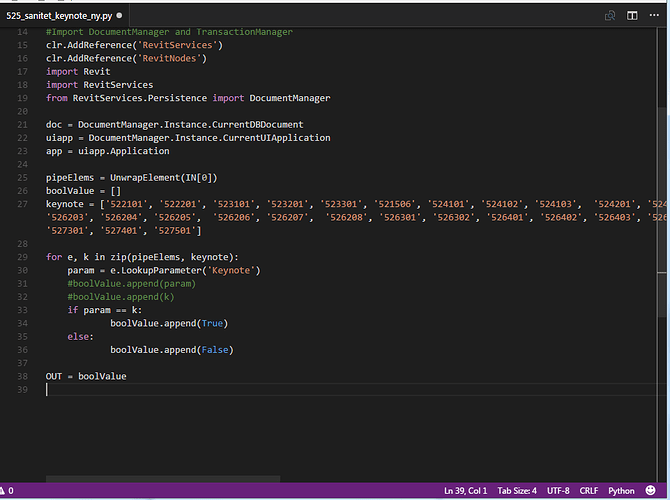Open the Split Editor Right icon
Image resolution: width=670 pixels, height=500 pixels.
[632, 16]
